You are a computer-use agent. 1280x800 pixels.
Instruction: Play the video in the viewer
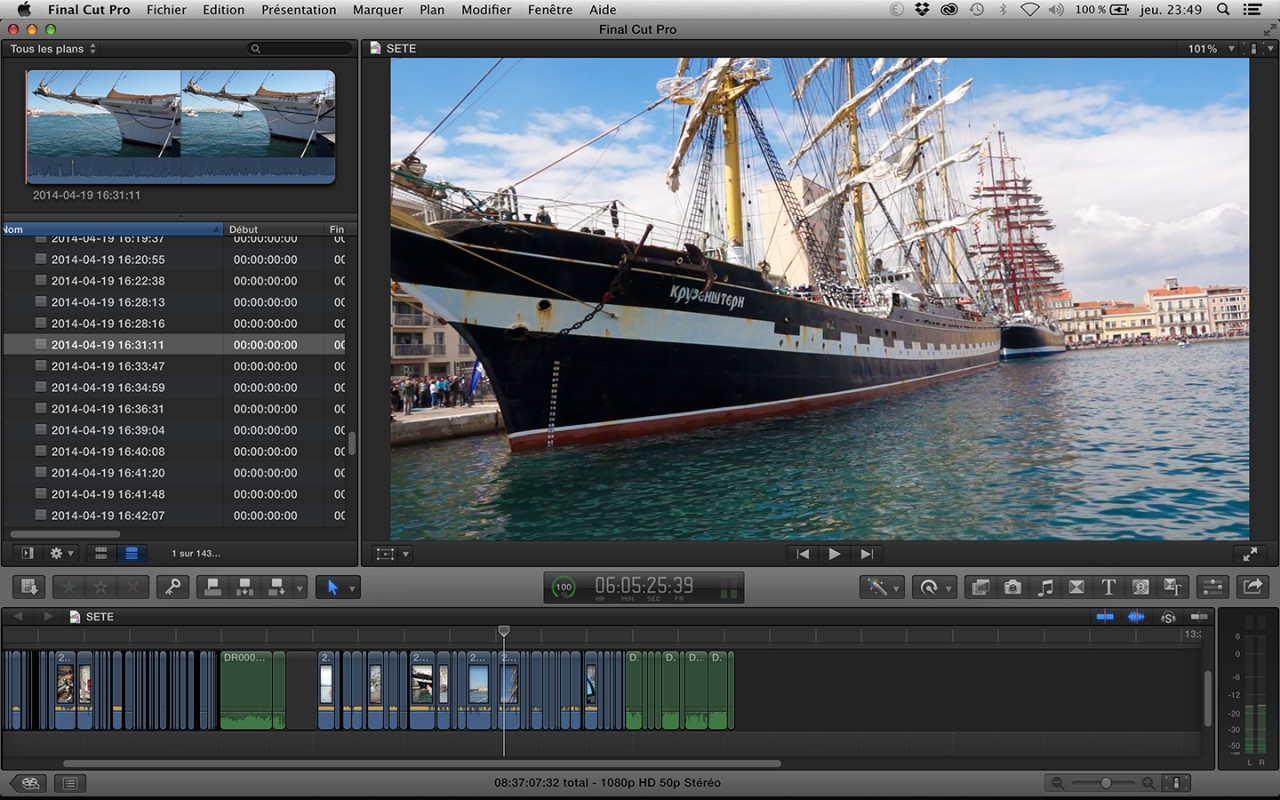(834, 554)
